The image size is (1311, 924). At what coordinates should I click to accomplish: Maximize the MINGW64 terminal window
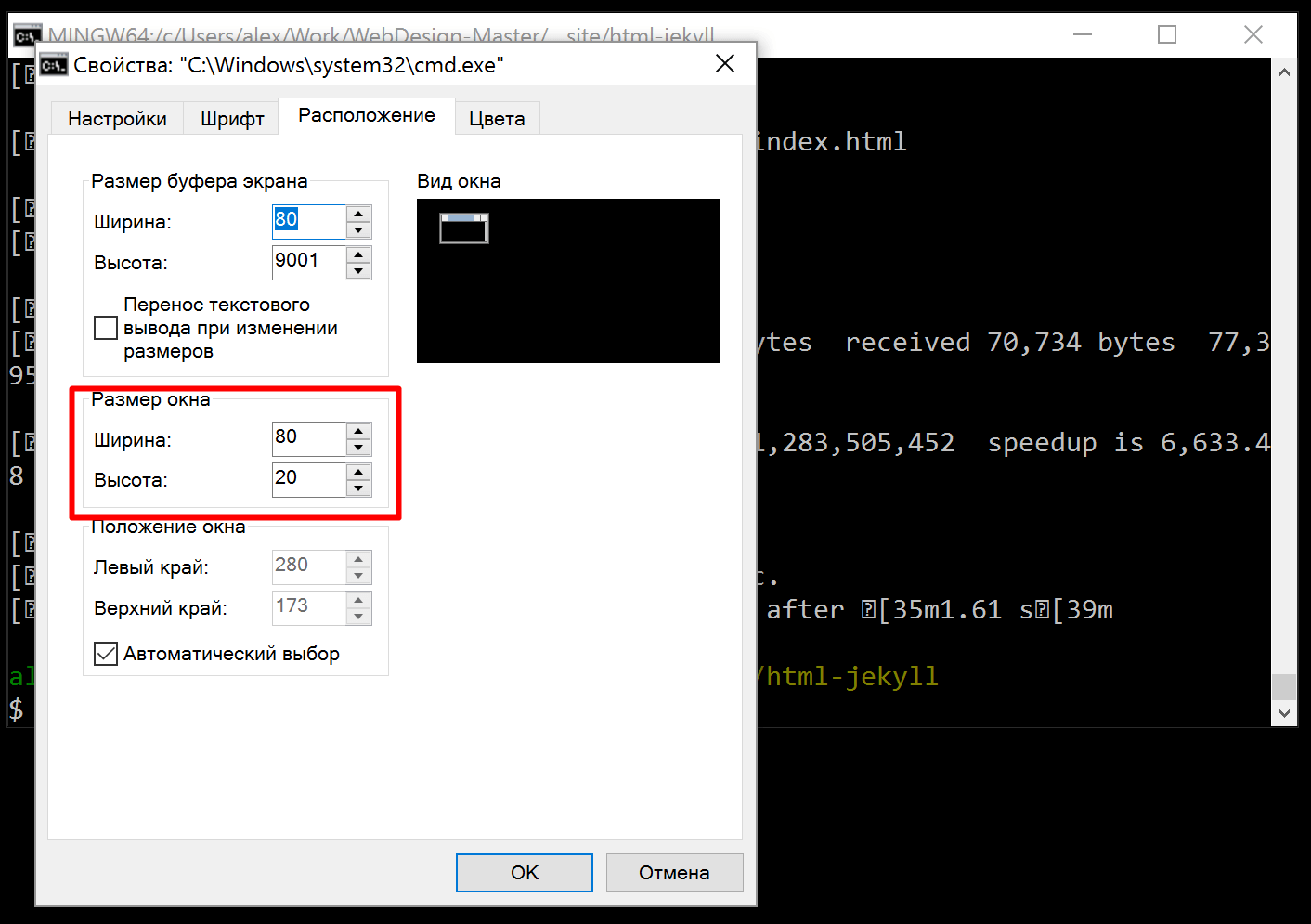click(x=1167, y=34)
